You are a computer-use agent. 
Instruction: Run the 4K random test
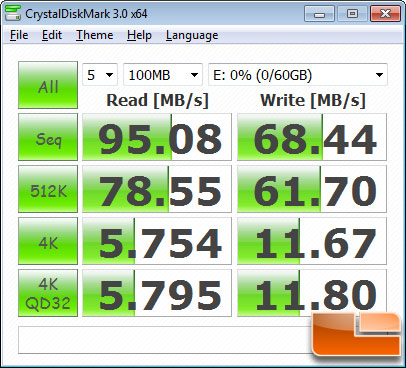(x=48, y=241)
